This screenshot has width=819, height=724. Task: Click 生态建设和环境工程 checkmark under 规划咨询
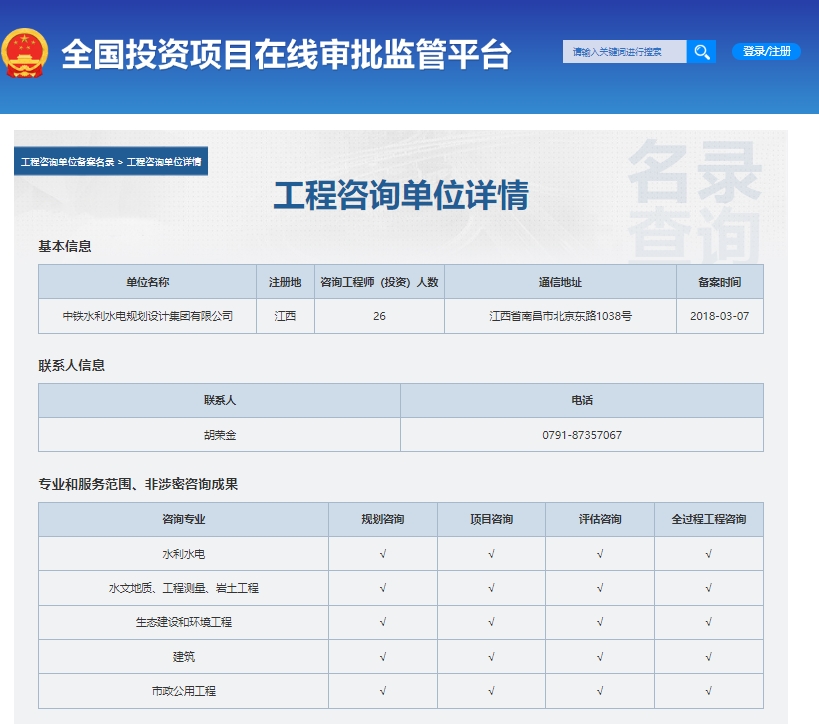tap(383, 622)
